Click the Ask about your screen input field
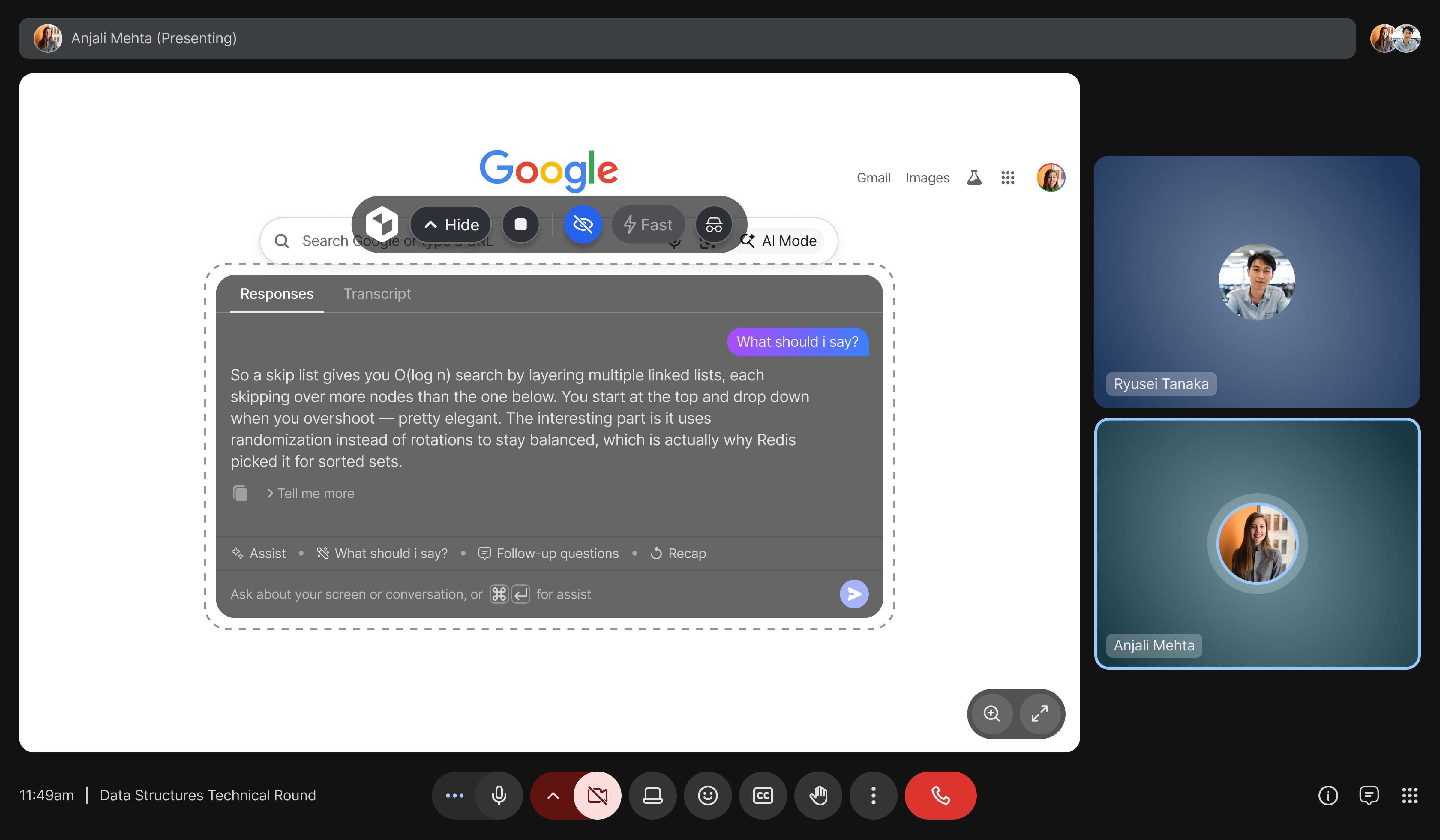The width and height of the screenshot is (1440, 840). tap(357, 594)
